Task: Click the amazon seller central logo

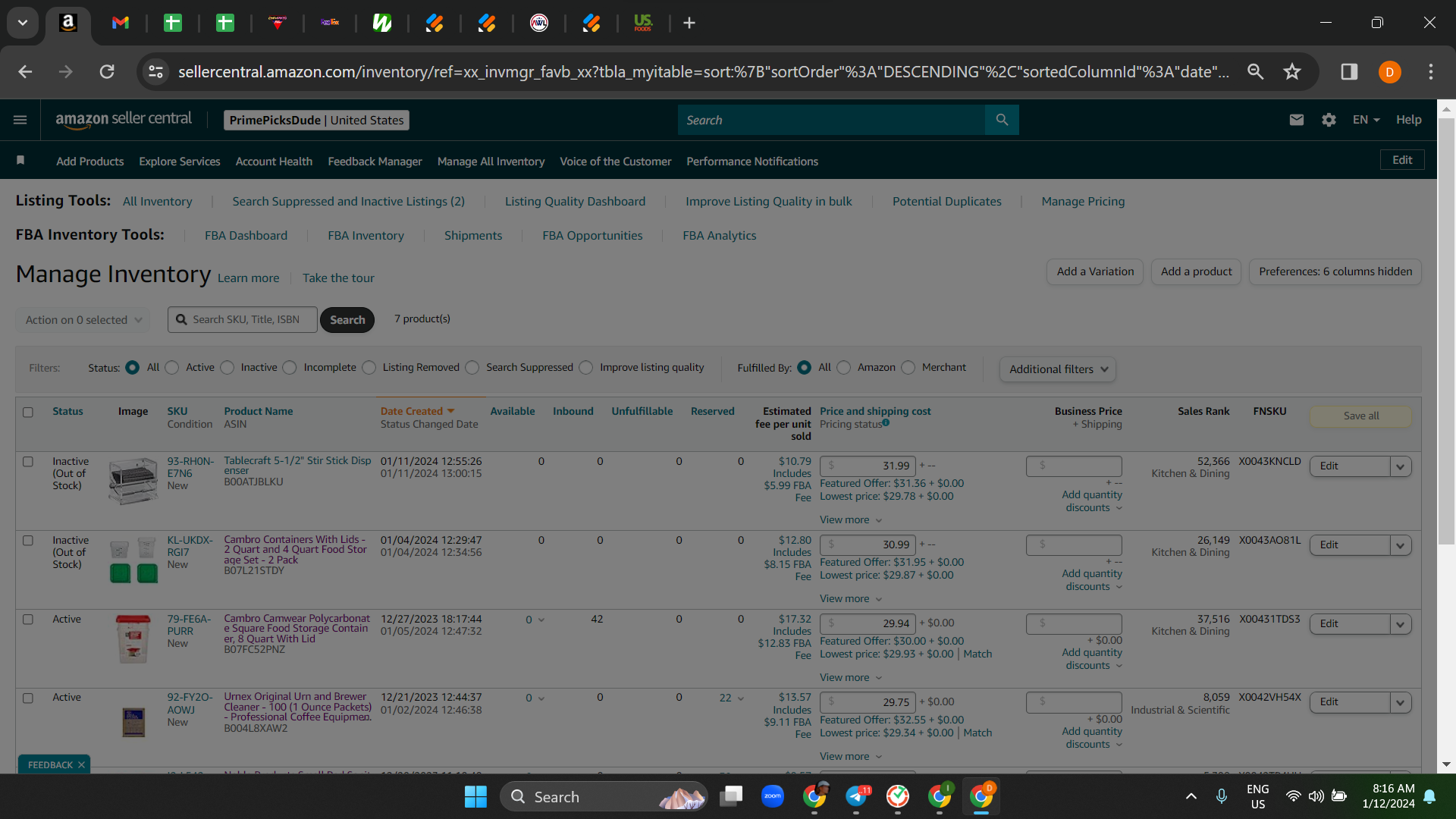Action: [124, 120]
